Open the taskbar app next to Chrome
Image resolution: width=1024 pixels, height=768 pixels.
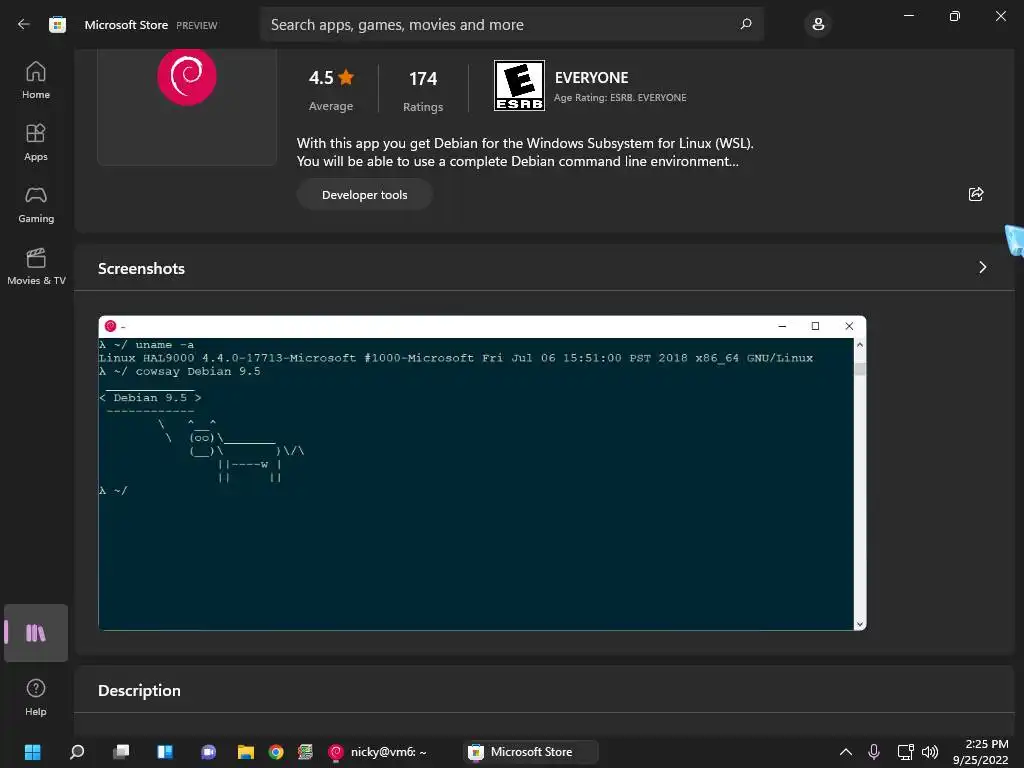[x=305, y=752]
